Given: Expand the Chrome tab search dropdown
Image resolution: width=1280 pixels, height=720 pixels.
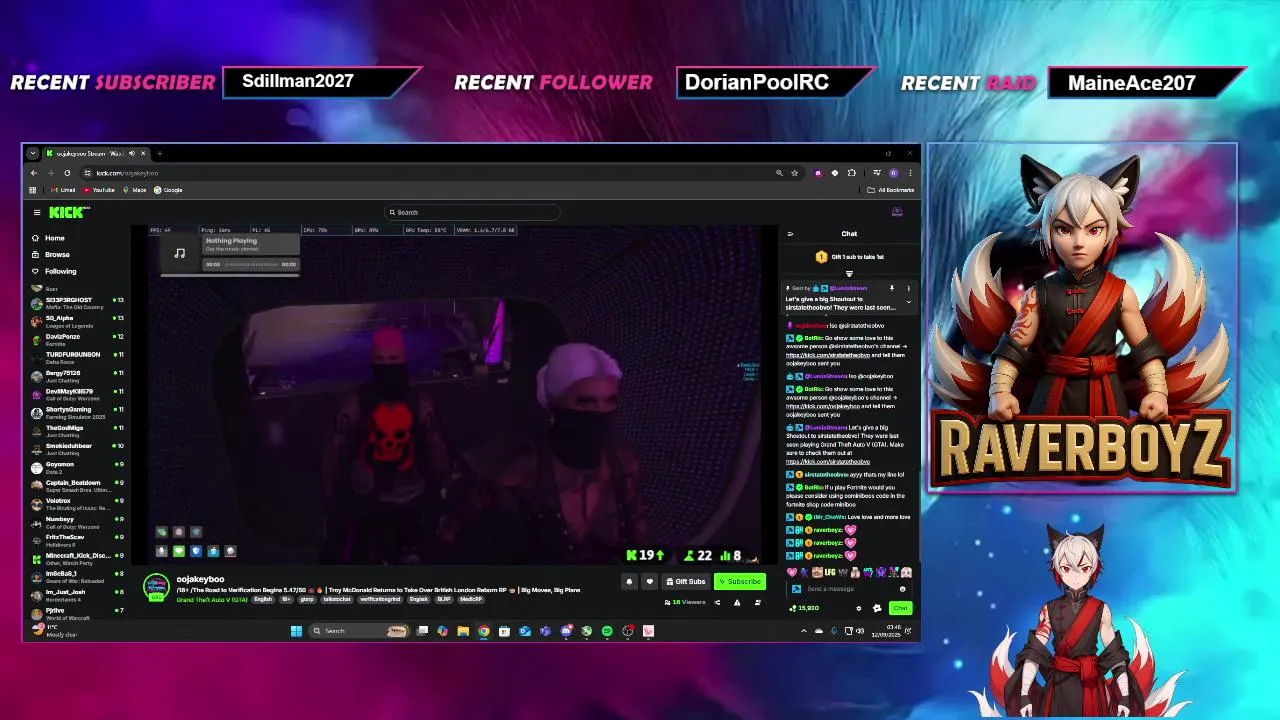Looking at the screenshot, I should (33, 153).
